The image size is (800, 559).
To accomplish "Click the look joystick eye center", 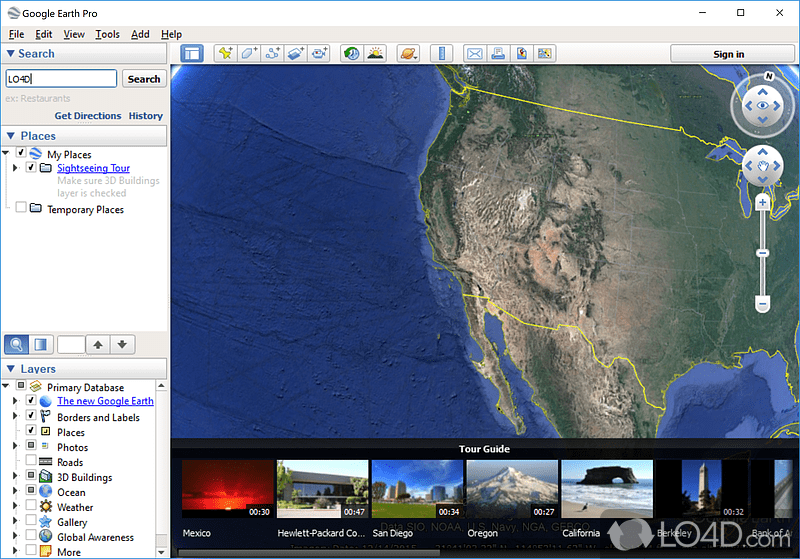I will coord(762,106).
